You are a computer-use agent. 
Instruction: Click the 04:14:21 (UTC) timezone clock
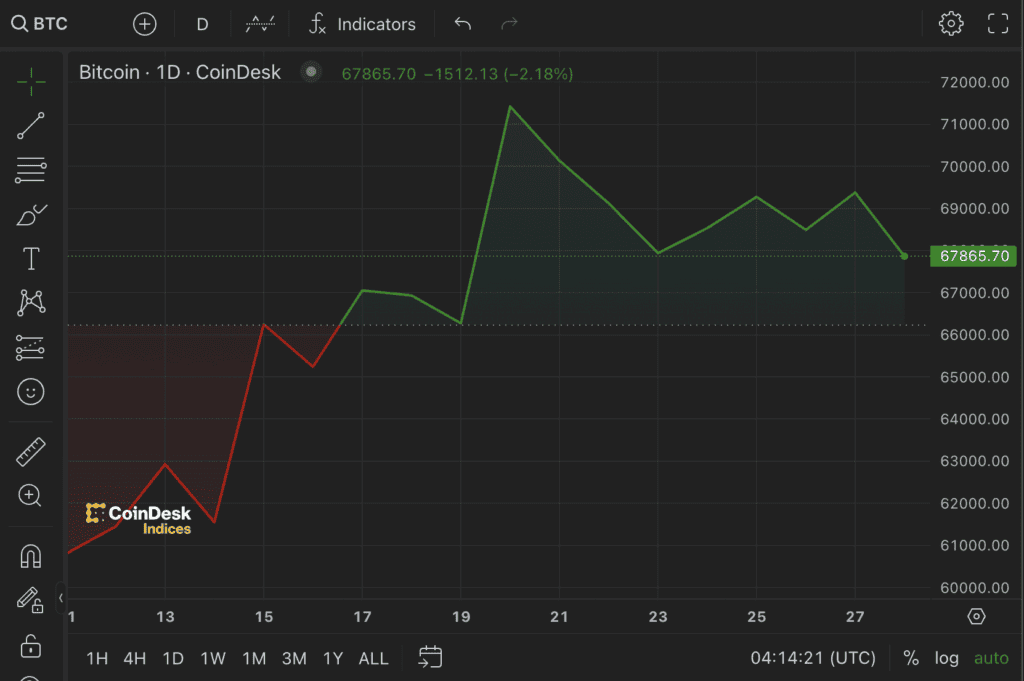813,657
